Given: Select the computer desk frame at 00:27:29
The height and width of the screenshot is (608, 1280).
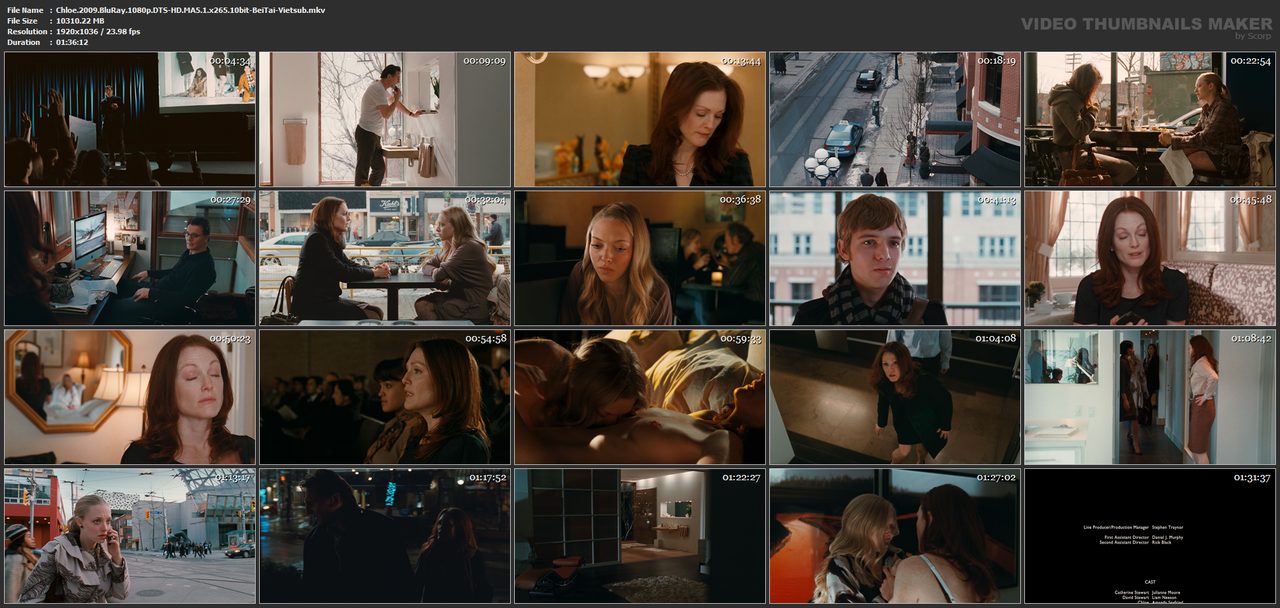Looking at the screenshot, I should 130,258.
